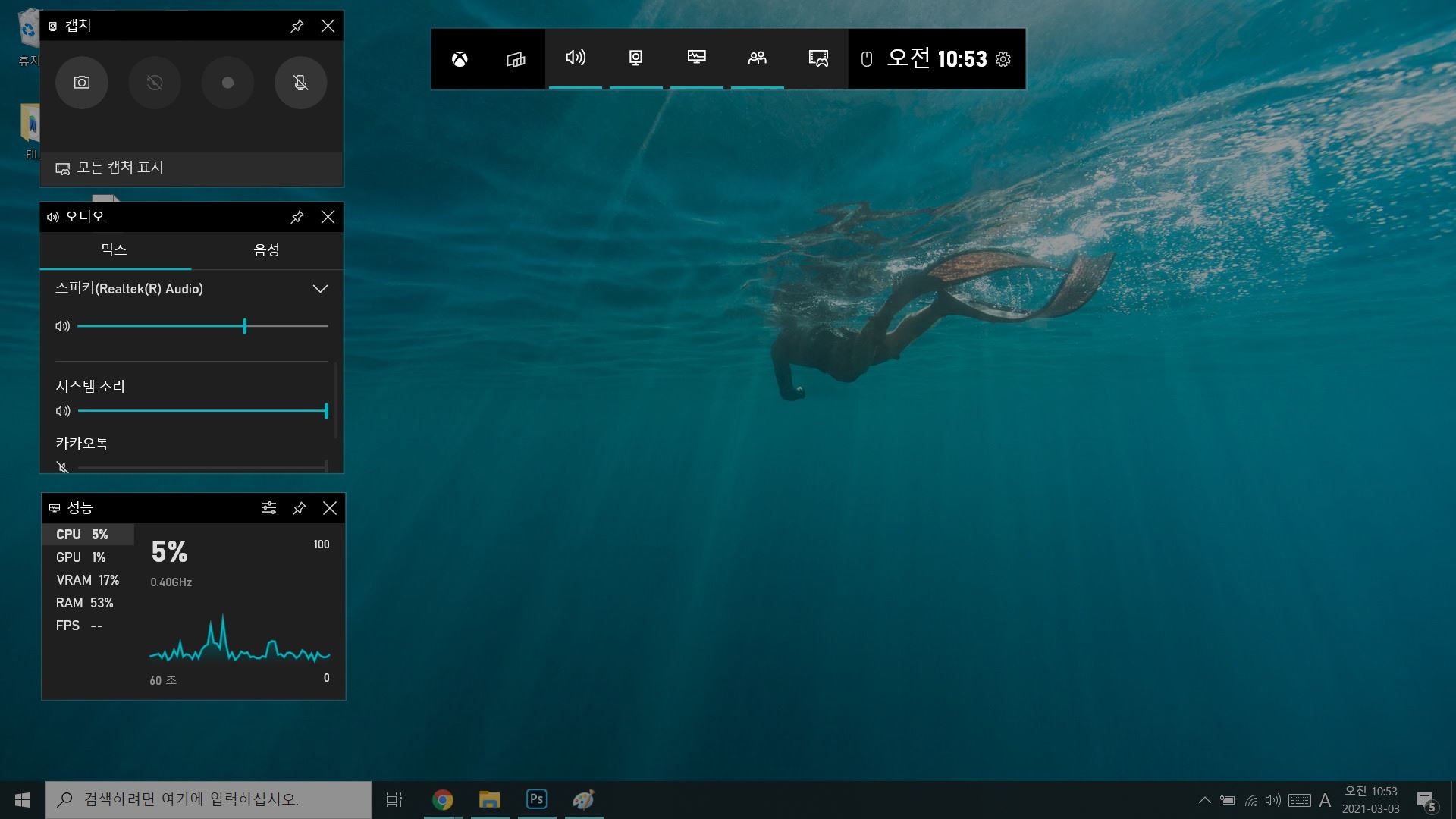Select the 믹스 tab in Audio
Image resolution: width=1456 pixels, height=819 pixels.
coord(115,250)
